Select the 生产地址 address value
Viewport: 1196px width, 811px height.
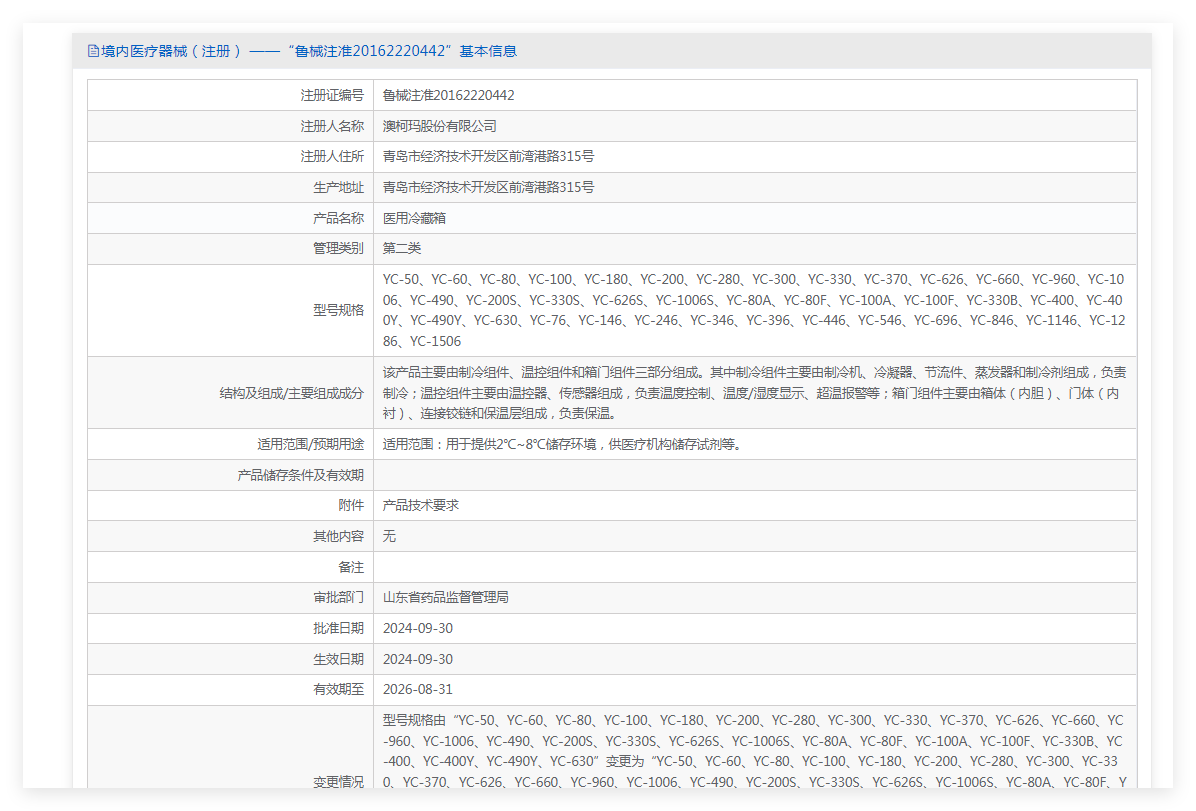click(x=488, y=188)
